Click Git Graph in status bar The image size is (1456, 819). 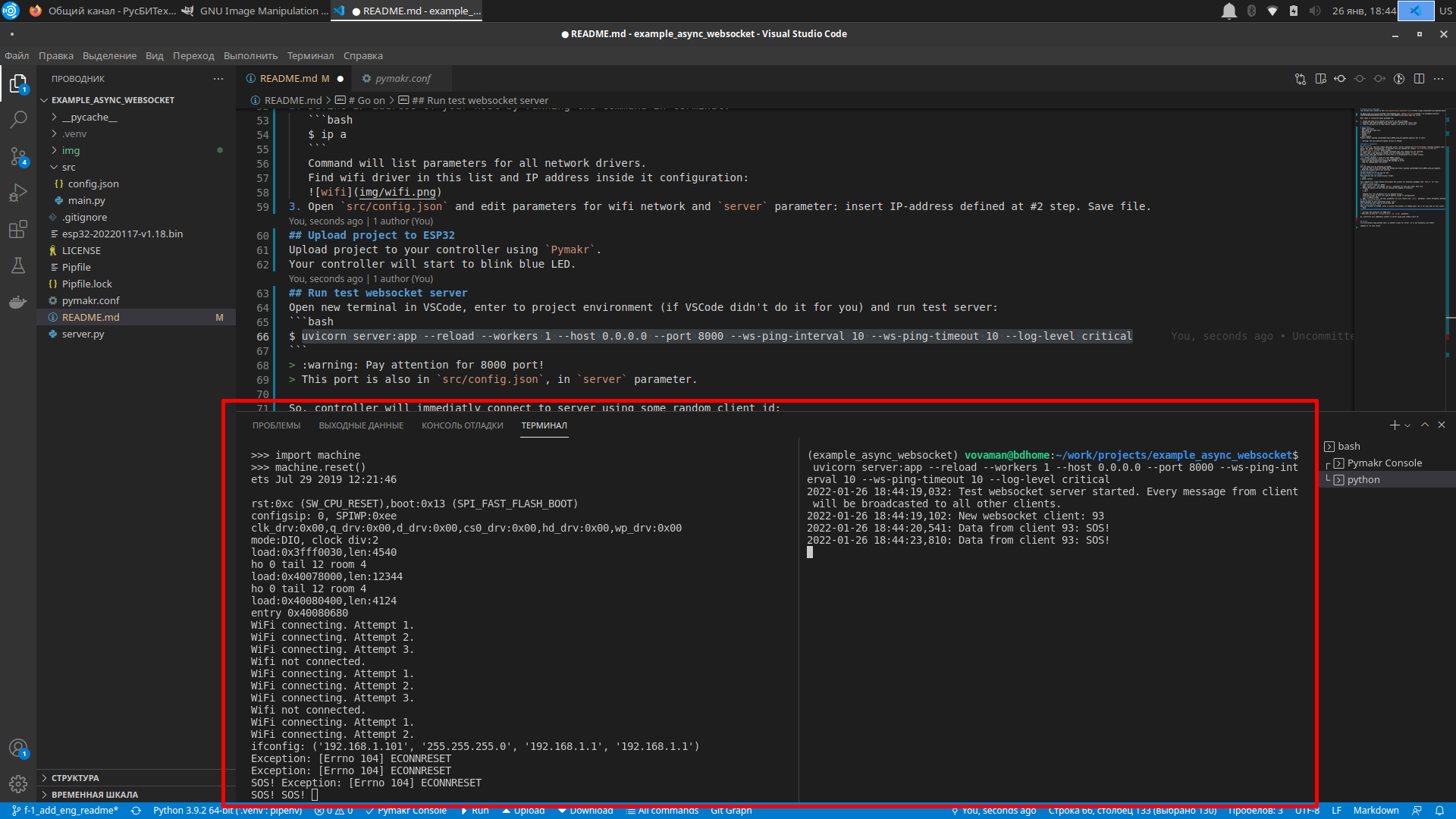click(731, 811)
